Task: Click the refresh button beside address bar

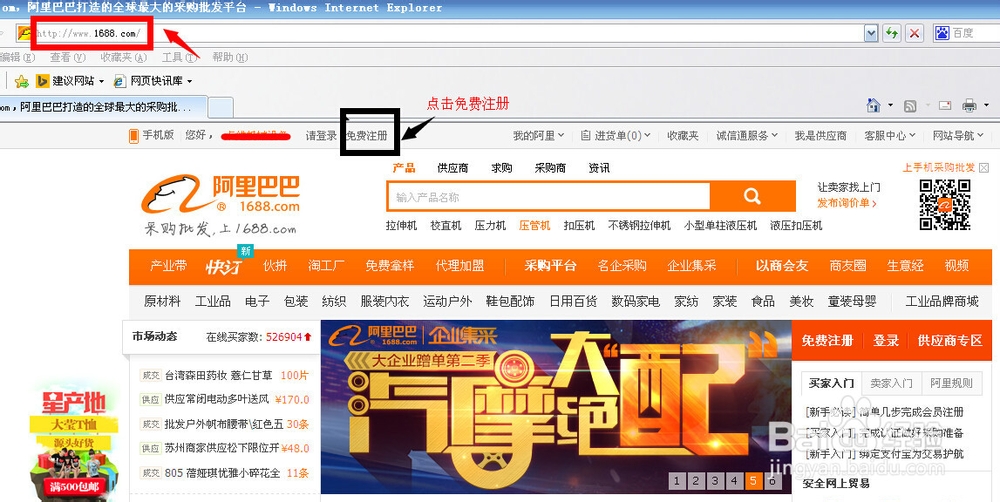Action: (892, 33)
